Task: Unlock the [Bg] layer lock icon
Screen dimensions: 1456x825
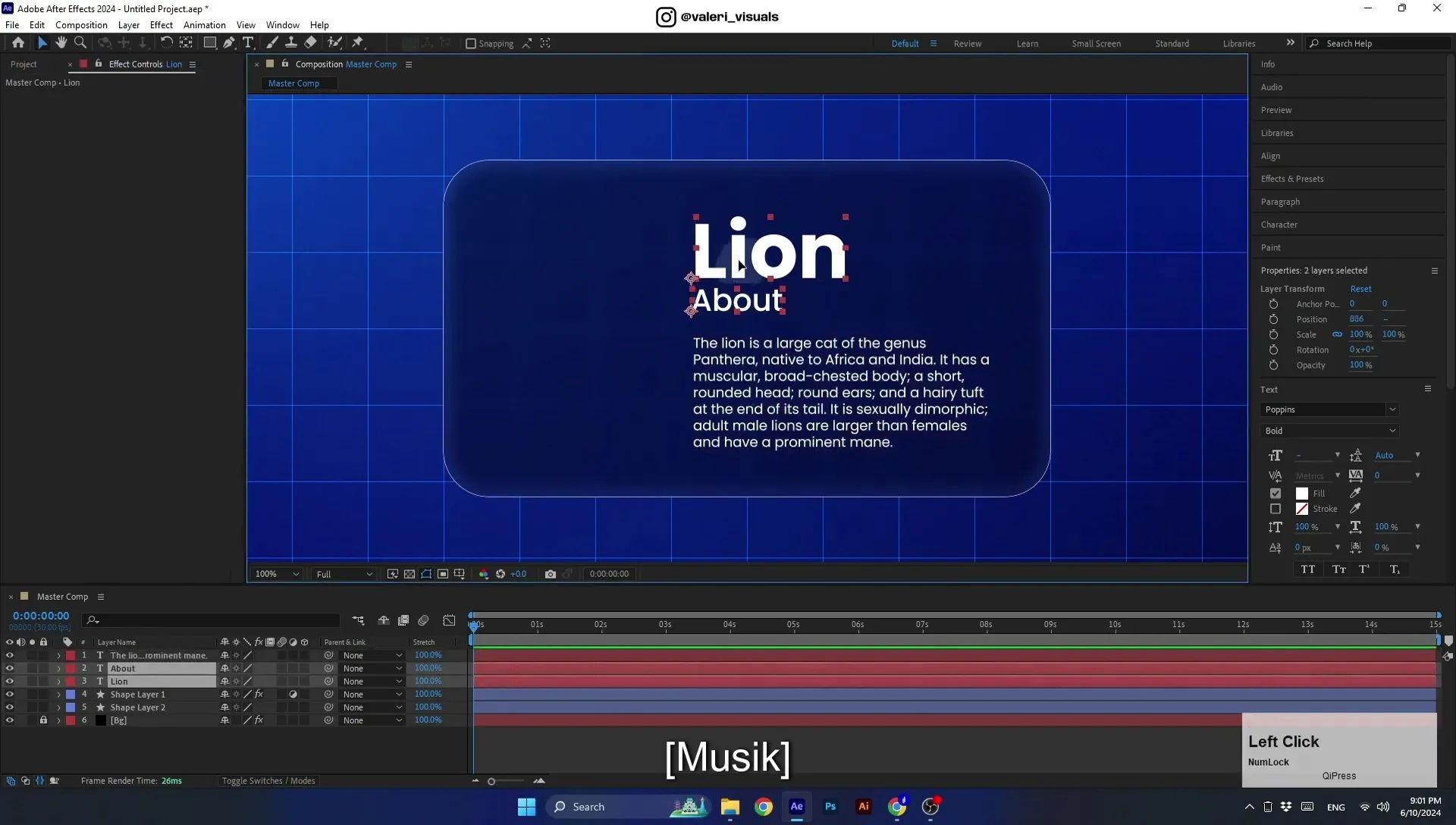Action: pos(43,720)
